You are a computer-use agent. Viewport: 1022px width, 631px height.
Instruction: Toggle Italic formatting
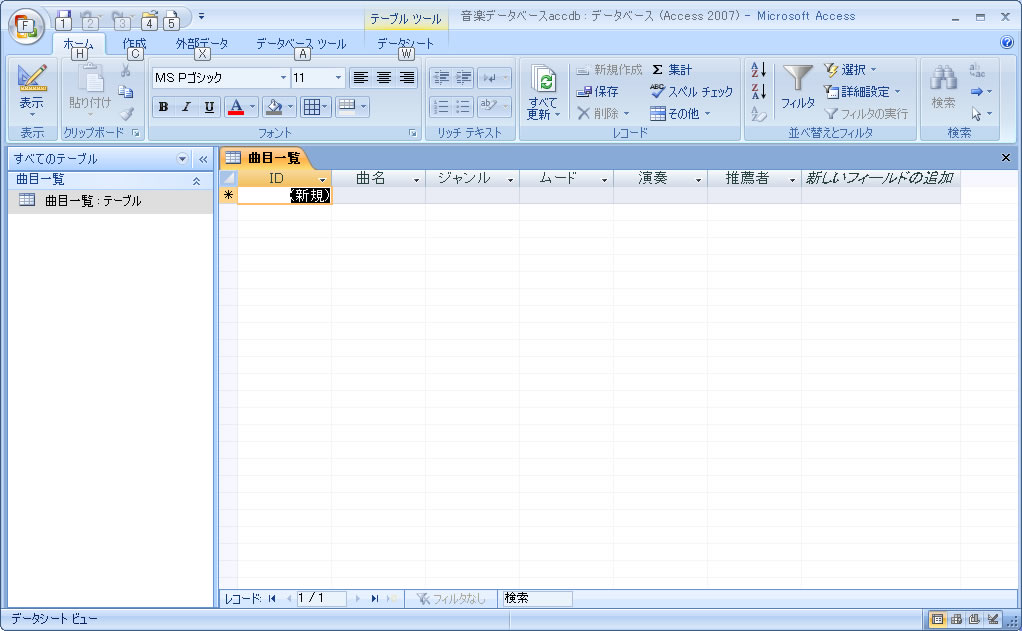[x=186, y=107]
